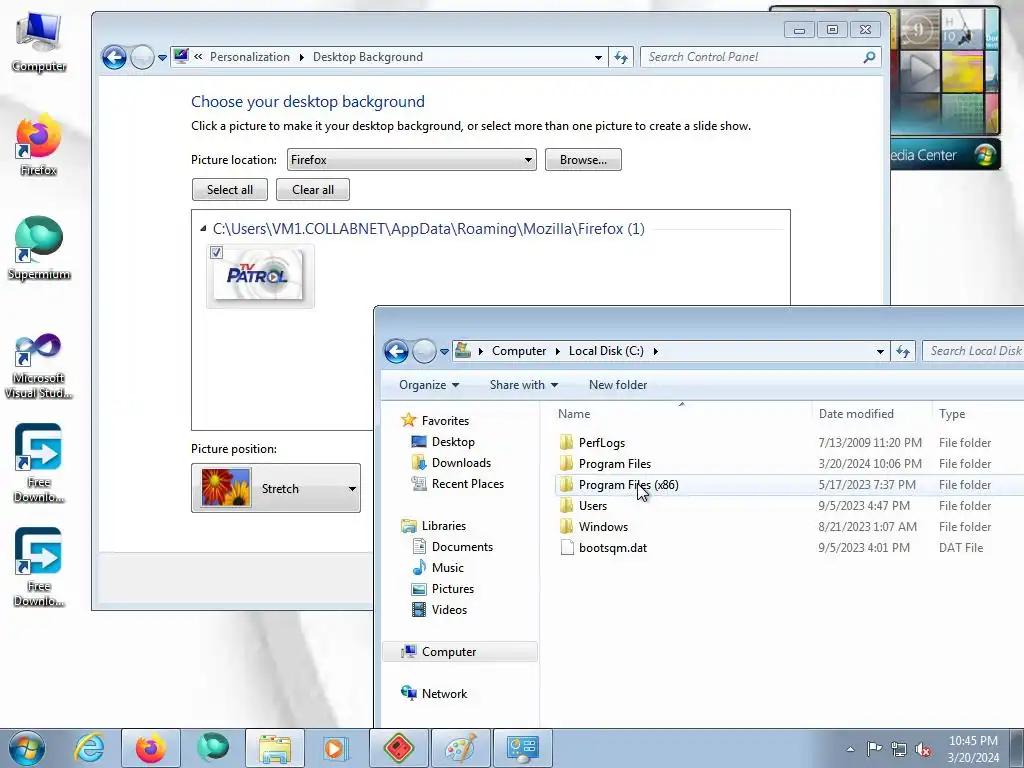The width and height of the screenshot is (1024, 768).
Task: Open Downloads under Favorites
Action: (x=451, y=463)
